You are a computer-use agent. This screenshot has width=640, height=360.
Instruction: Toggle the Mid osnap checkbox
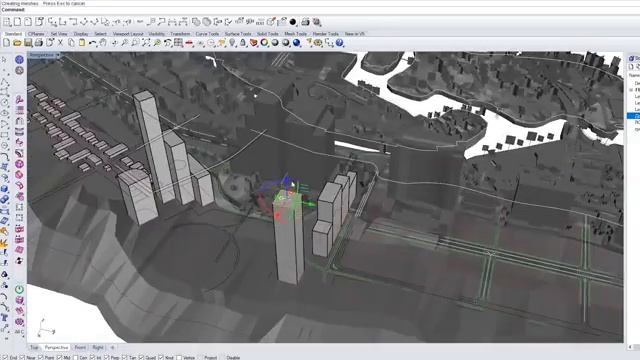[59, 358]
